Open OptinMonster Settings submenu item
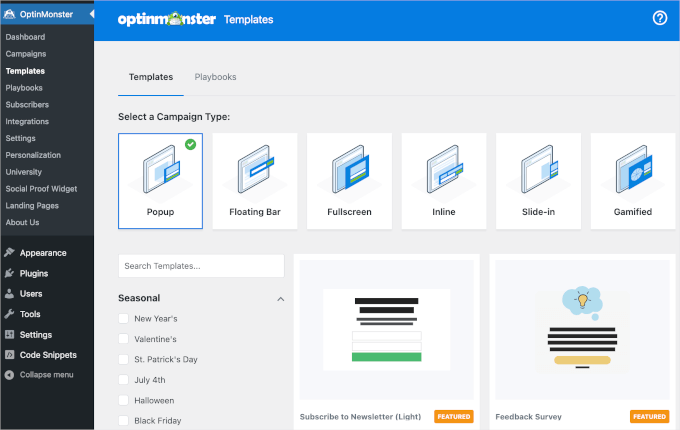680x430 pixels. (x=20, y=138)
